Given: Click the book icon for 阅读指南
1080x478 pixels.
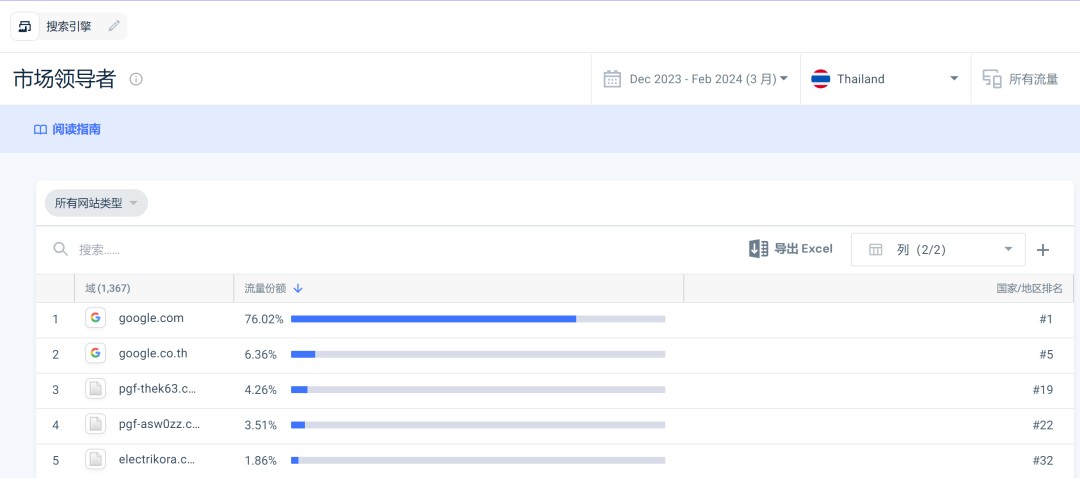Looking at the screenshot, I should (40, 129).
